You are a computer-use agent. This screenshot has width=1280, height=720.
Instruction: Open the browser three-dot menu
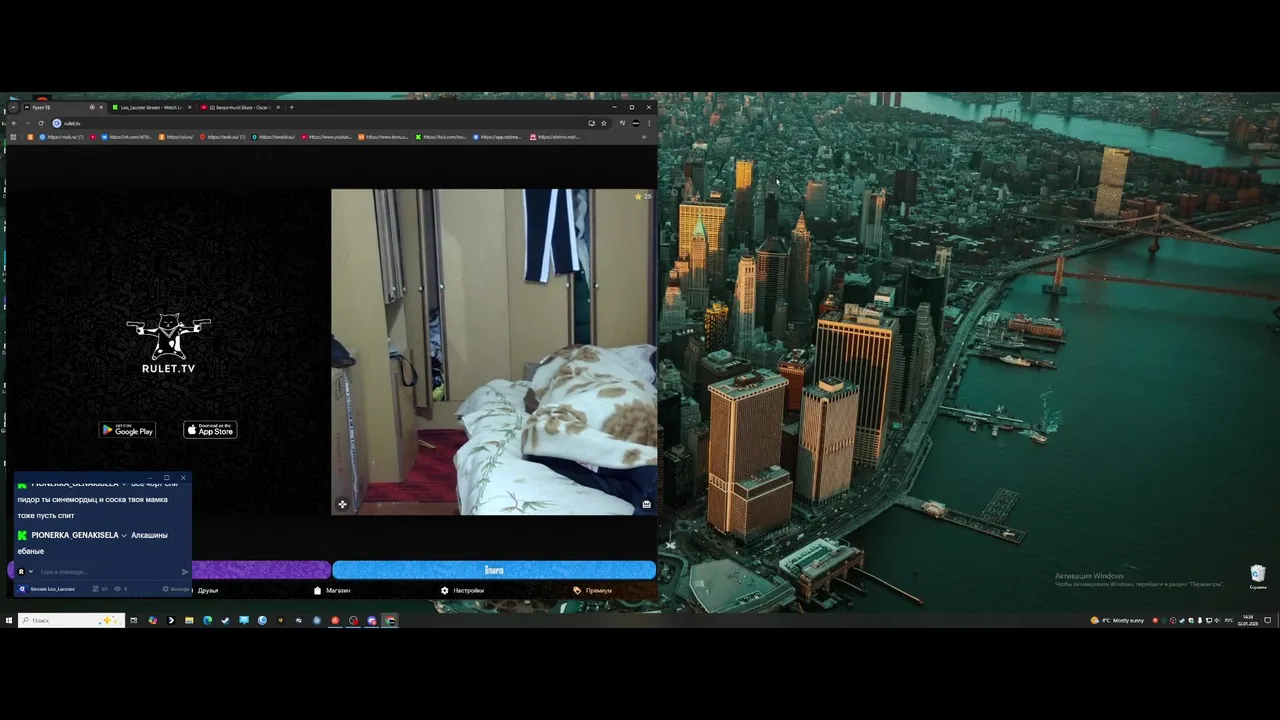tap(649, 123)
